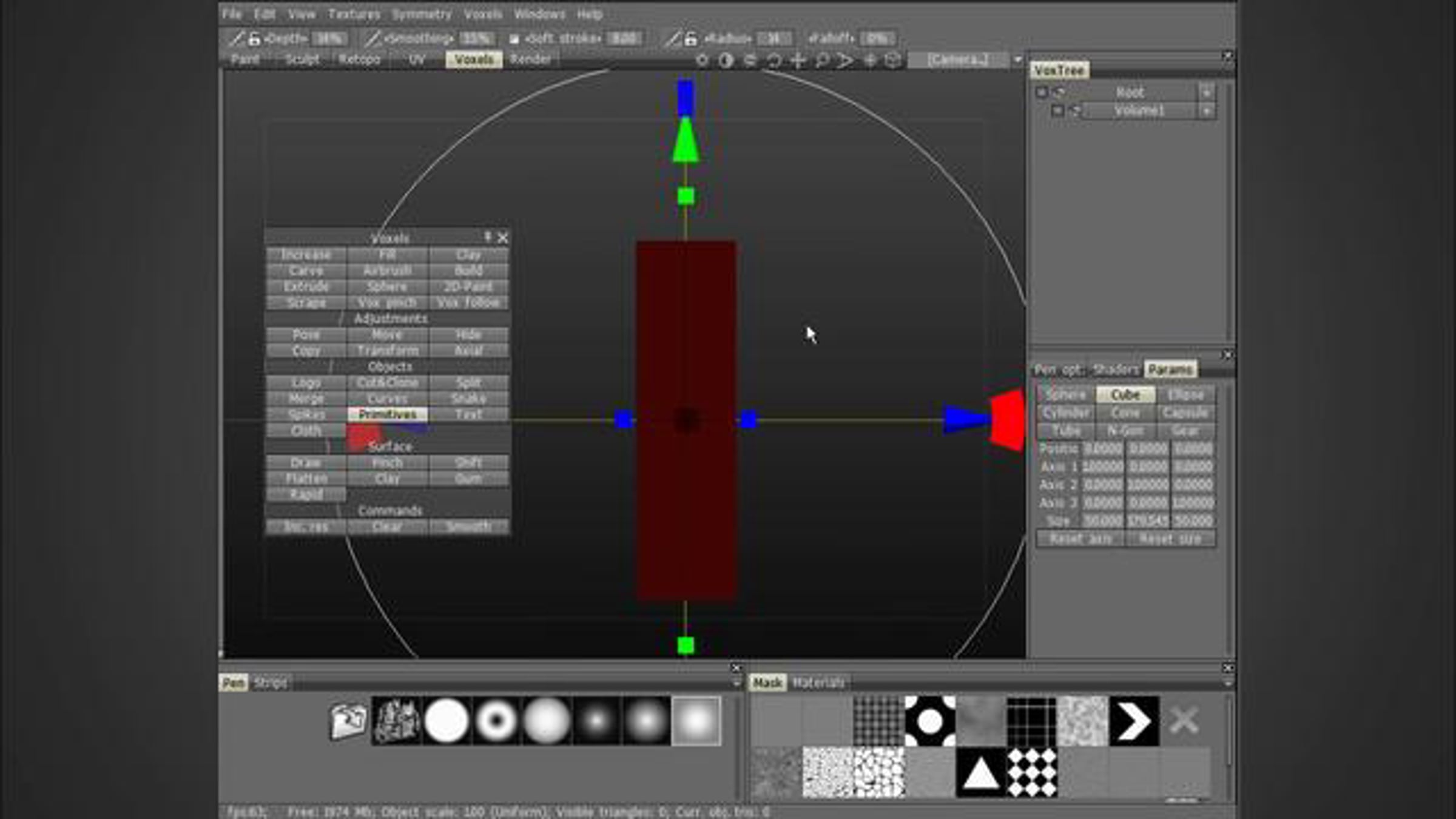Click the half-circle shading icon in top bar

tap(726, 60)
